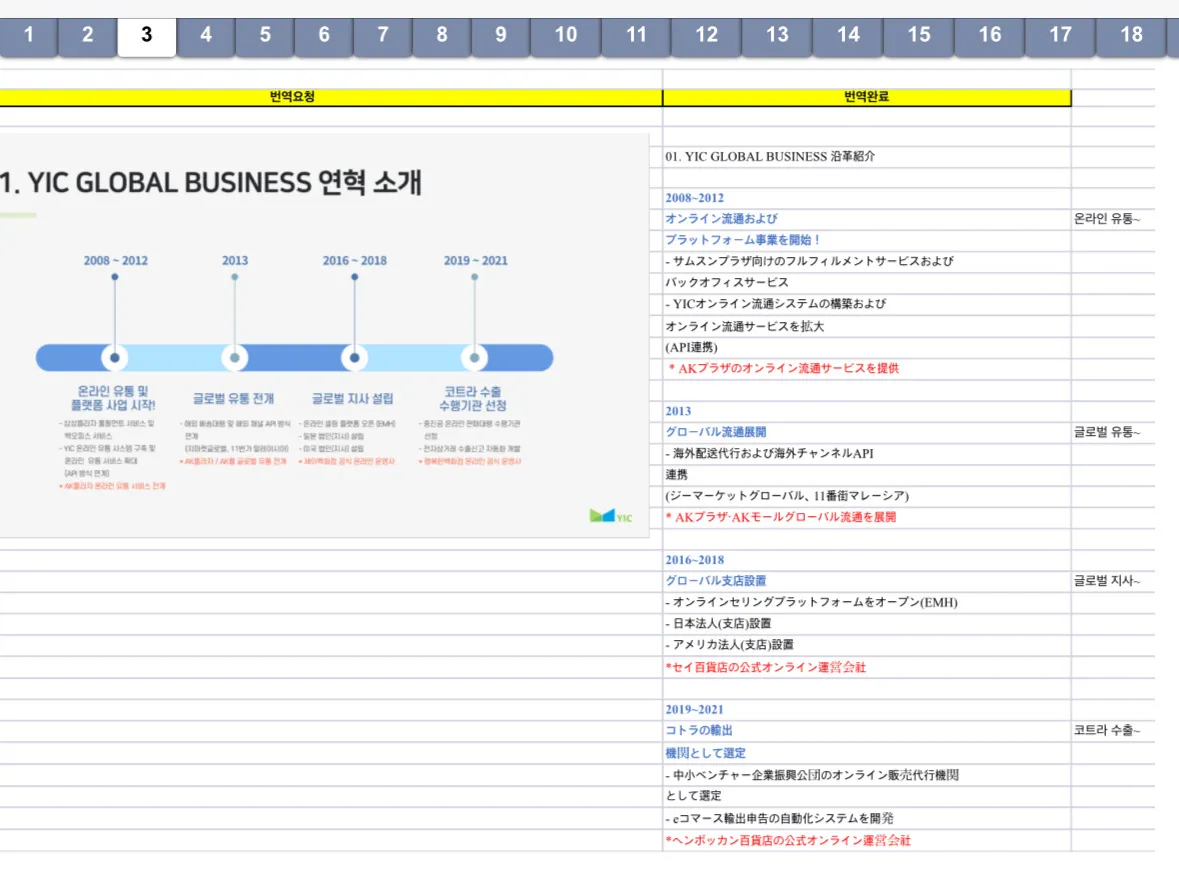Select tab 12
1179x880 pixels.
coord(707,36)
